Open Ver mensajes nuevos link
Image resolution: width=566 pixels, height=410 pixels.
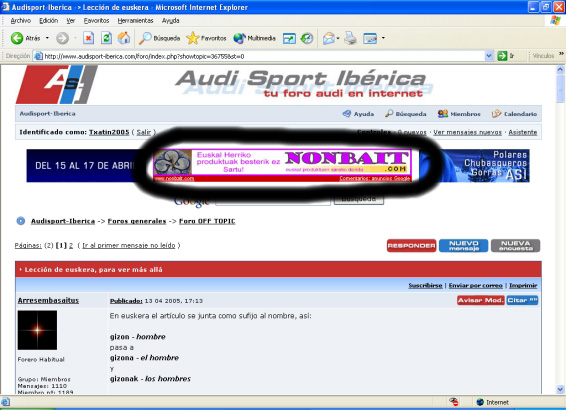point(467,132)
